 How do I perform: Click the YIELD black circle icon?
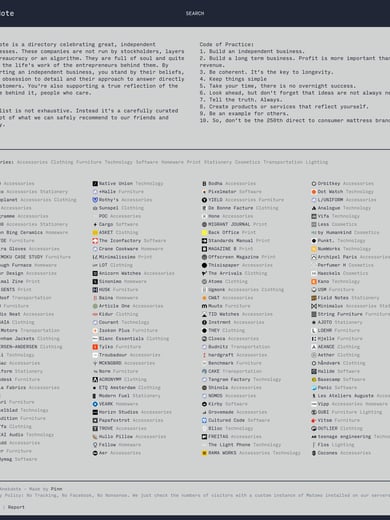204,200
